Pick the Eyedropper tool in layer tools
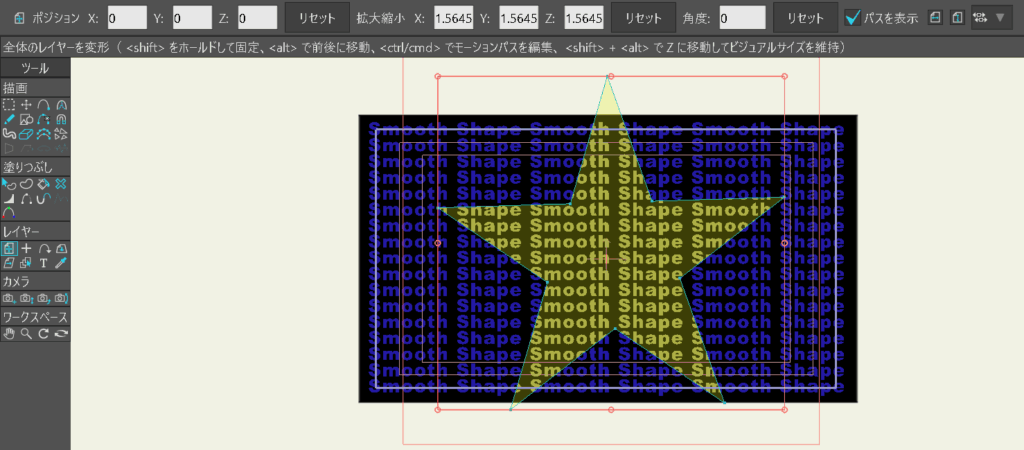Screen dimensions: 1024x450 point(60,263)
